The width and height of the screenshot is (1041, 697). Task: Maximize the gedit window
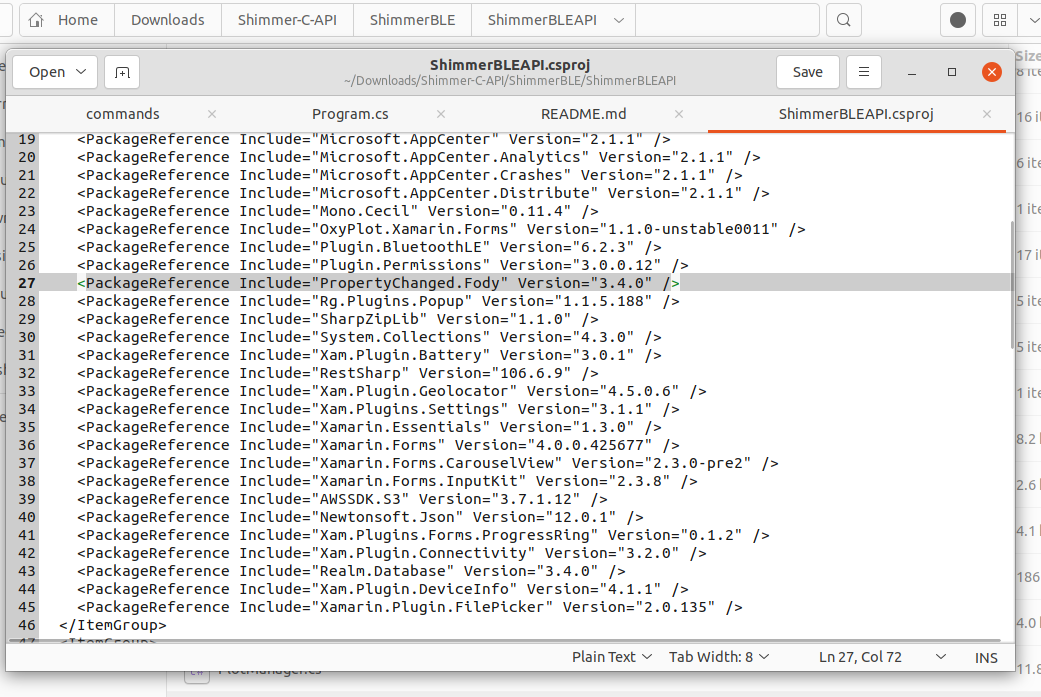pyautogui.click(x=952, y=72)
